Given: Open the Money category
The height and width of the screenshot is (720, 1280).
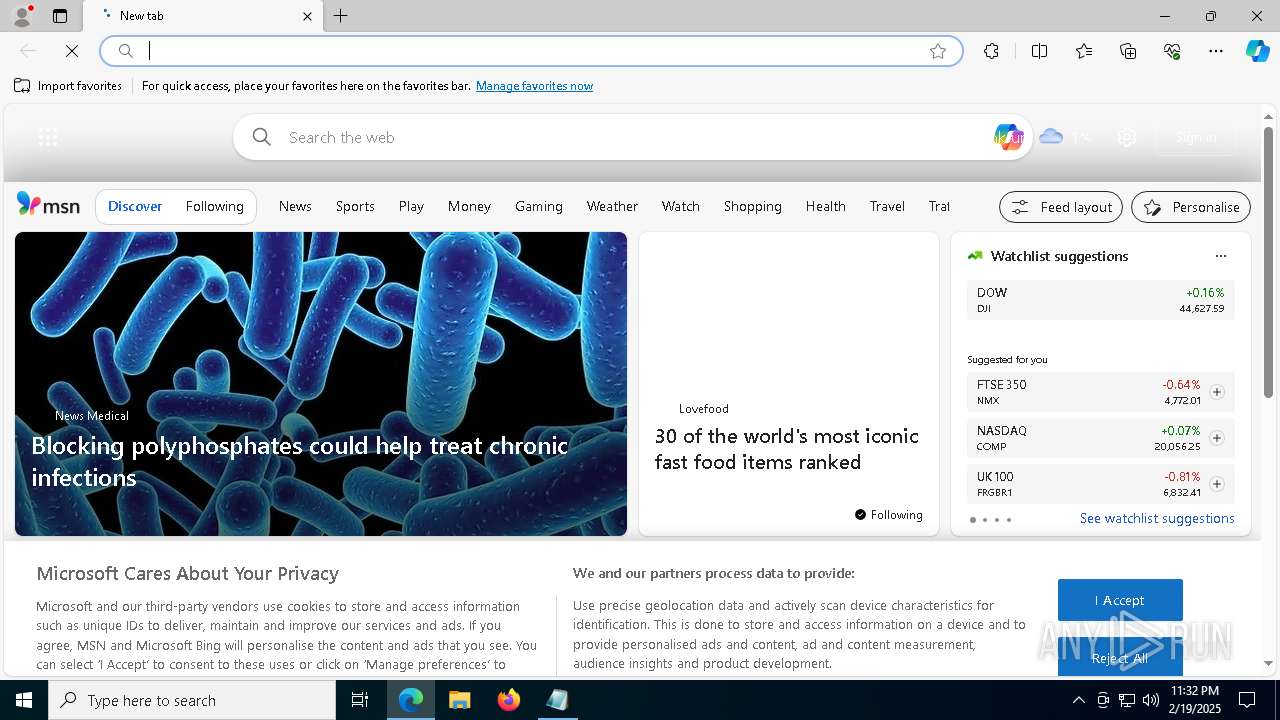Looking at the screenshot, I should click(469, 206).
